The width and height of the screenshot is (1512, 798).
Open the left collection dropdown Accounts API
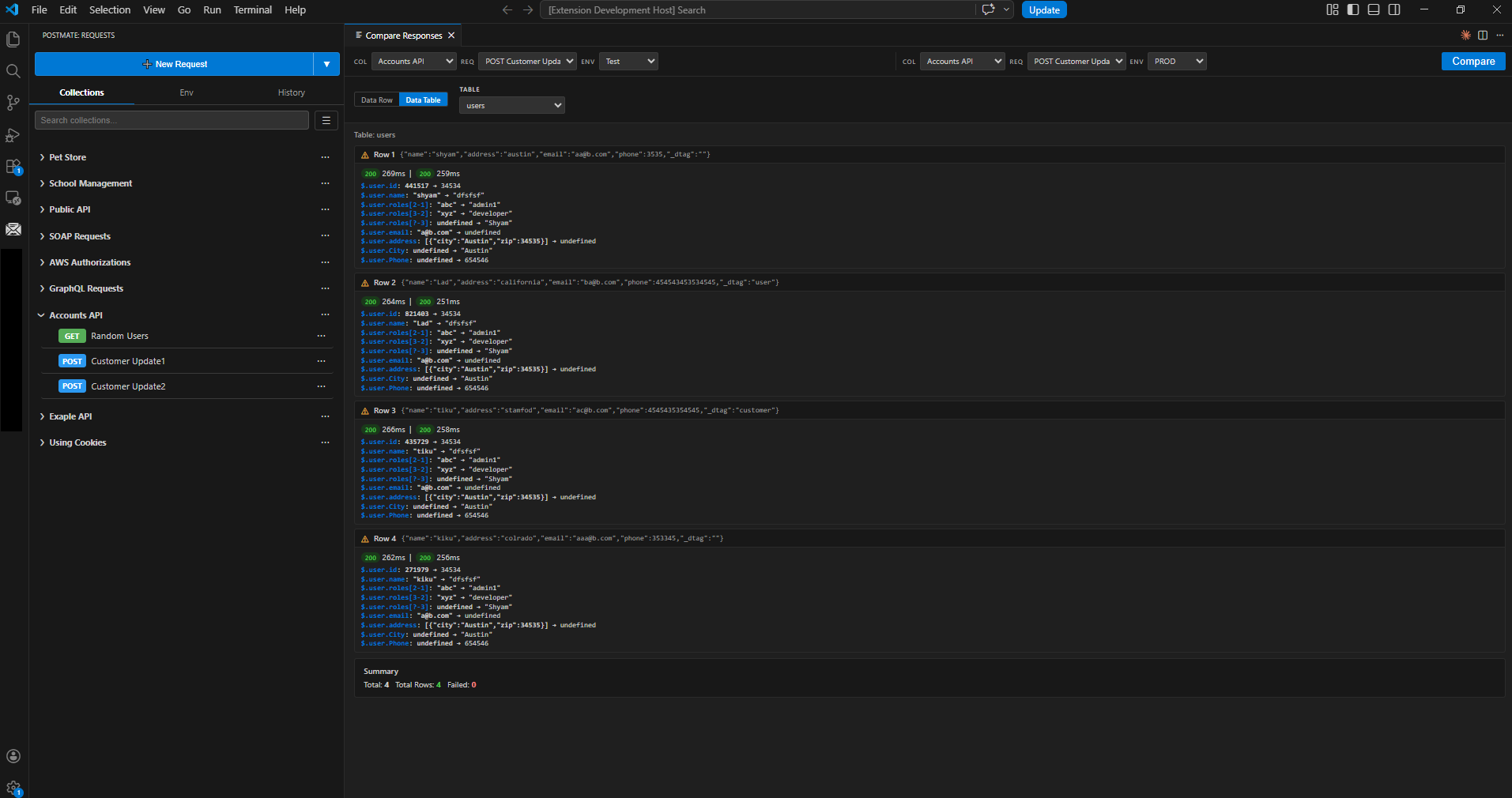[413, 61]
